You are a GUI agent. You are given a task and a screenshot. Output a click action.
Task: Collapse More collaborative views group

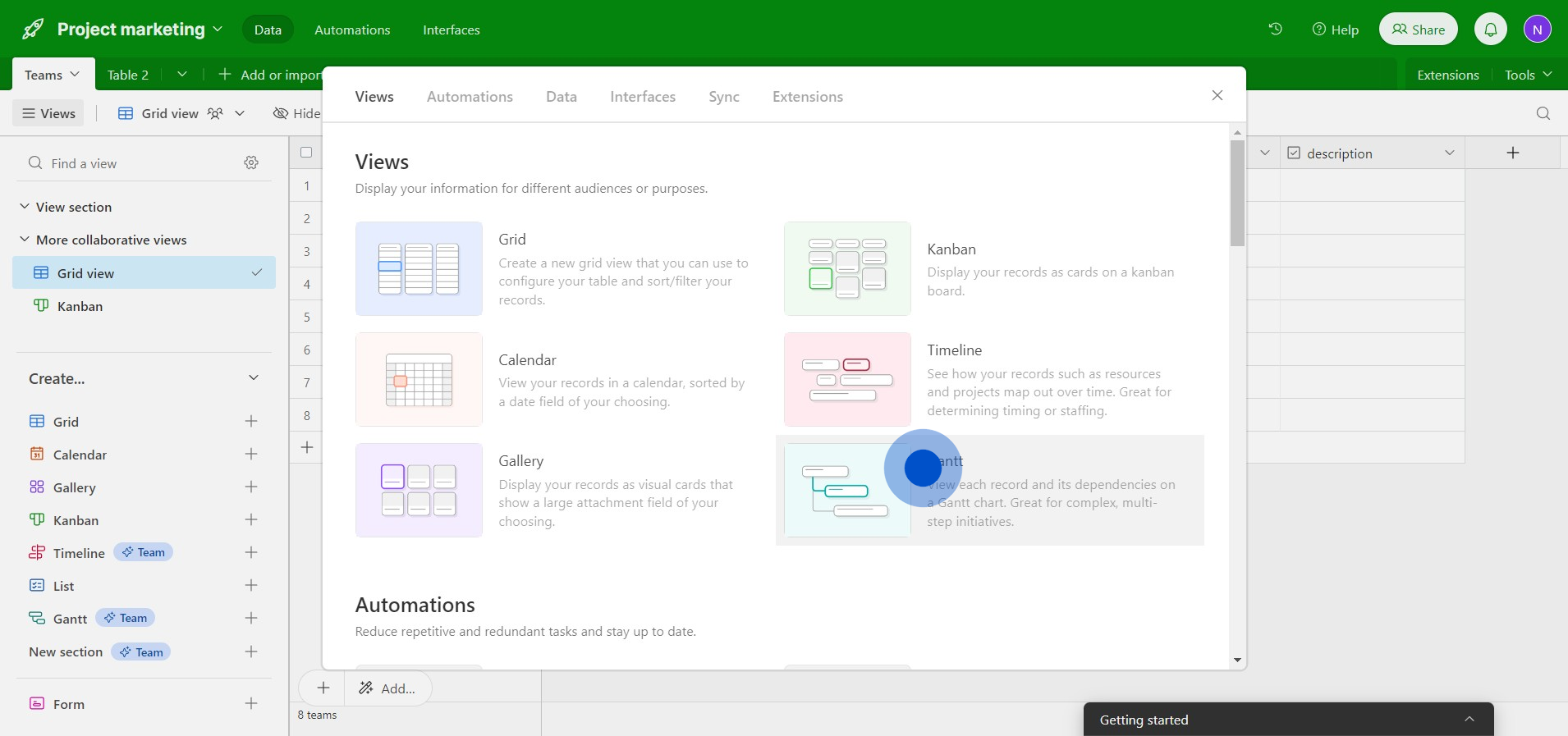(x=25, y=239)
